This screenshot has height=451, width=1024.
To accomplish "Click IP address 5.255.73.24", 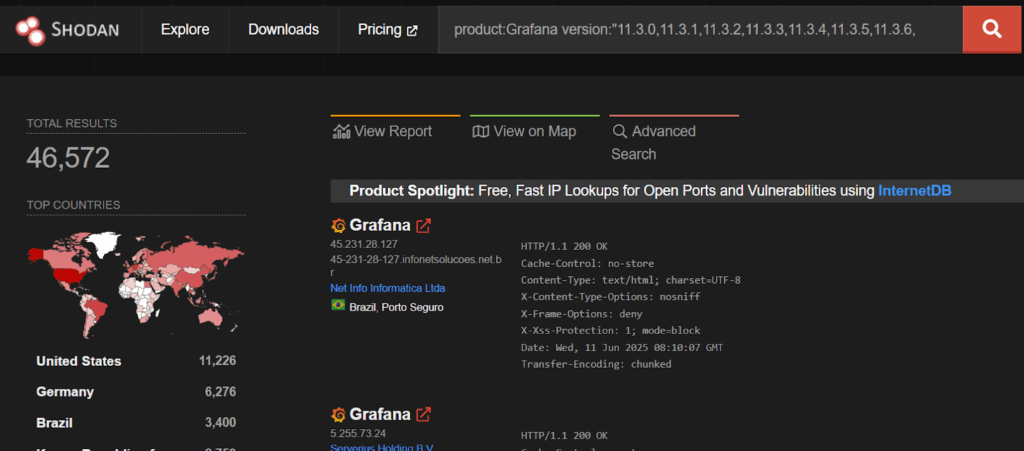I will (359, 433).
